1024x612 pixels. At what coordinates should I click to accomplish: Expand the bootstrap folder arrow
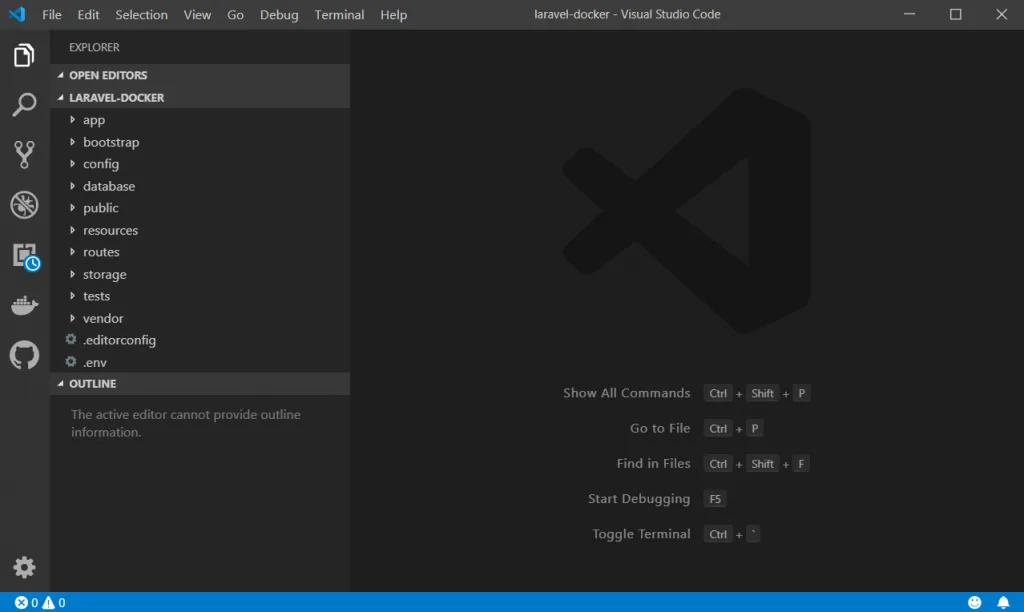tap(72, 142)
